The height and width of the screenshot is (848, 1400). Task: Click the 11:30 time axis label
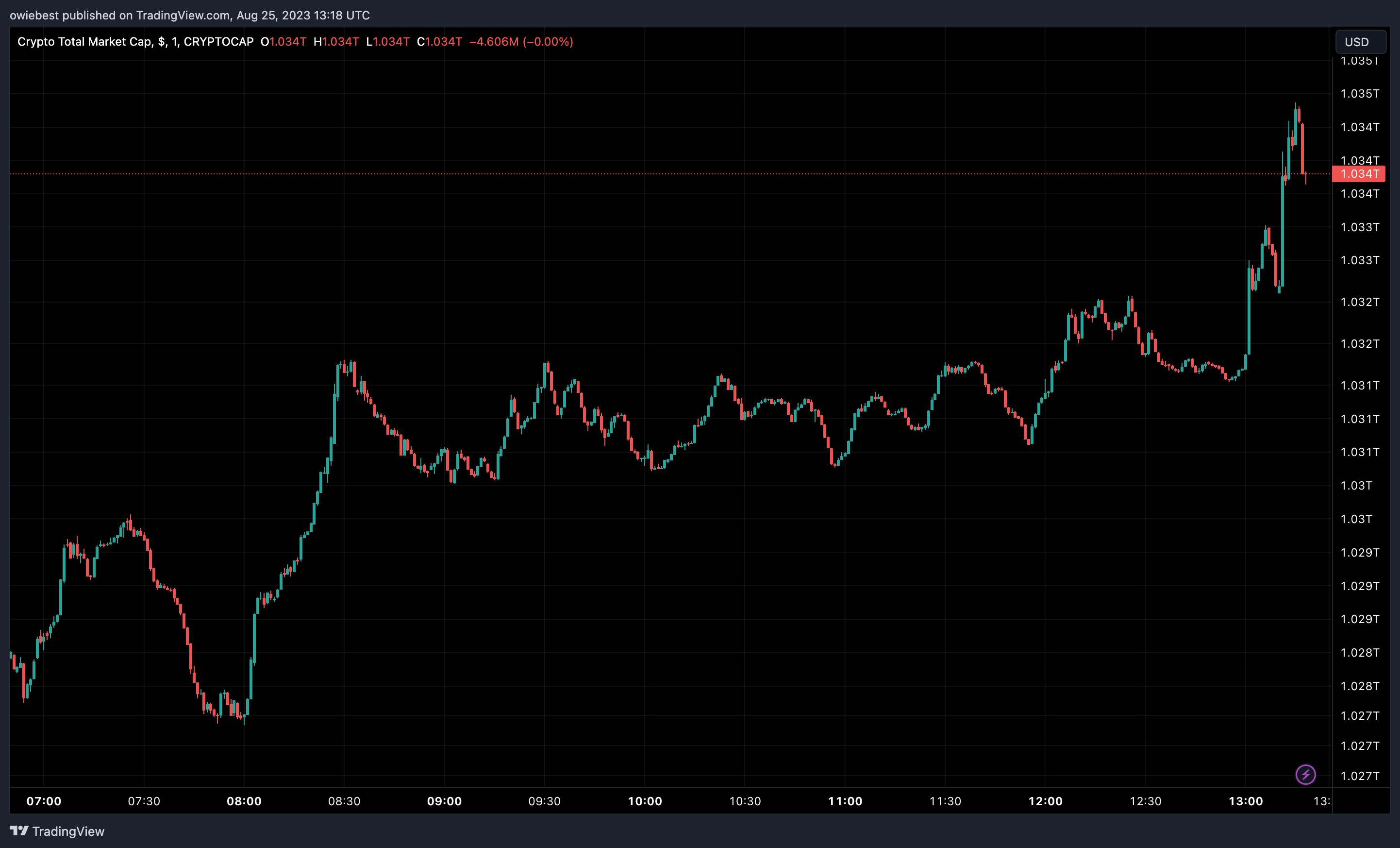click(946, 801)
